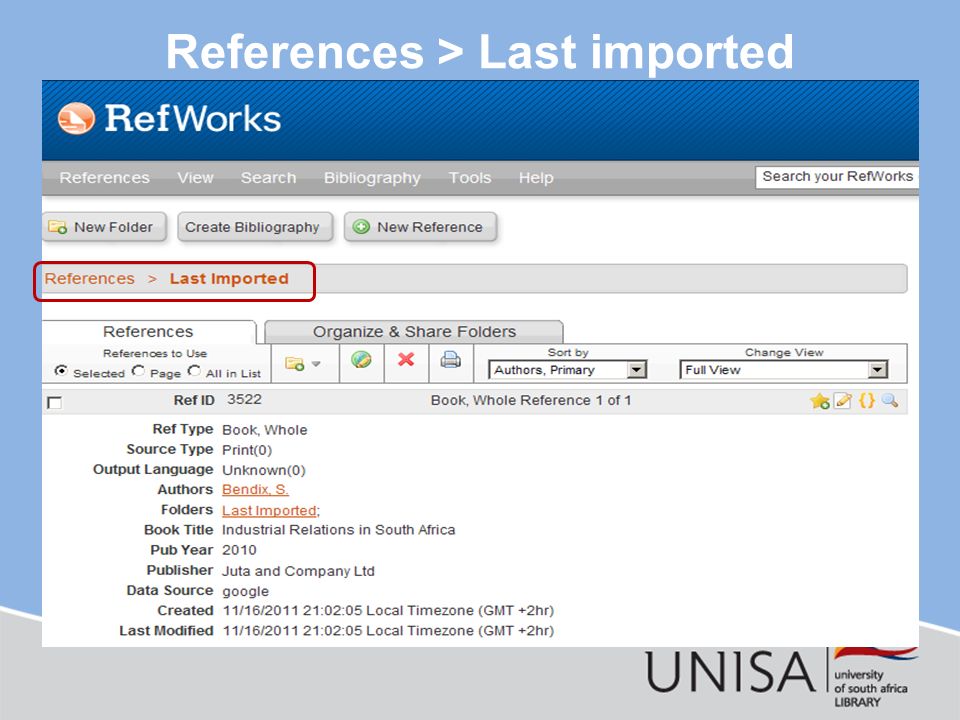Click the green plus icon on New Reference
Screen dimensions: 960x720
click(x=361, y=227)
